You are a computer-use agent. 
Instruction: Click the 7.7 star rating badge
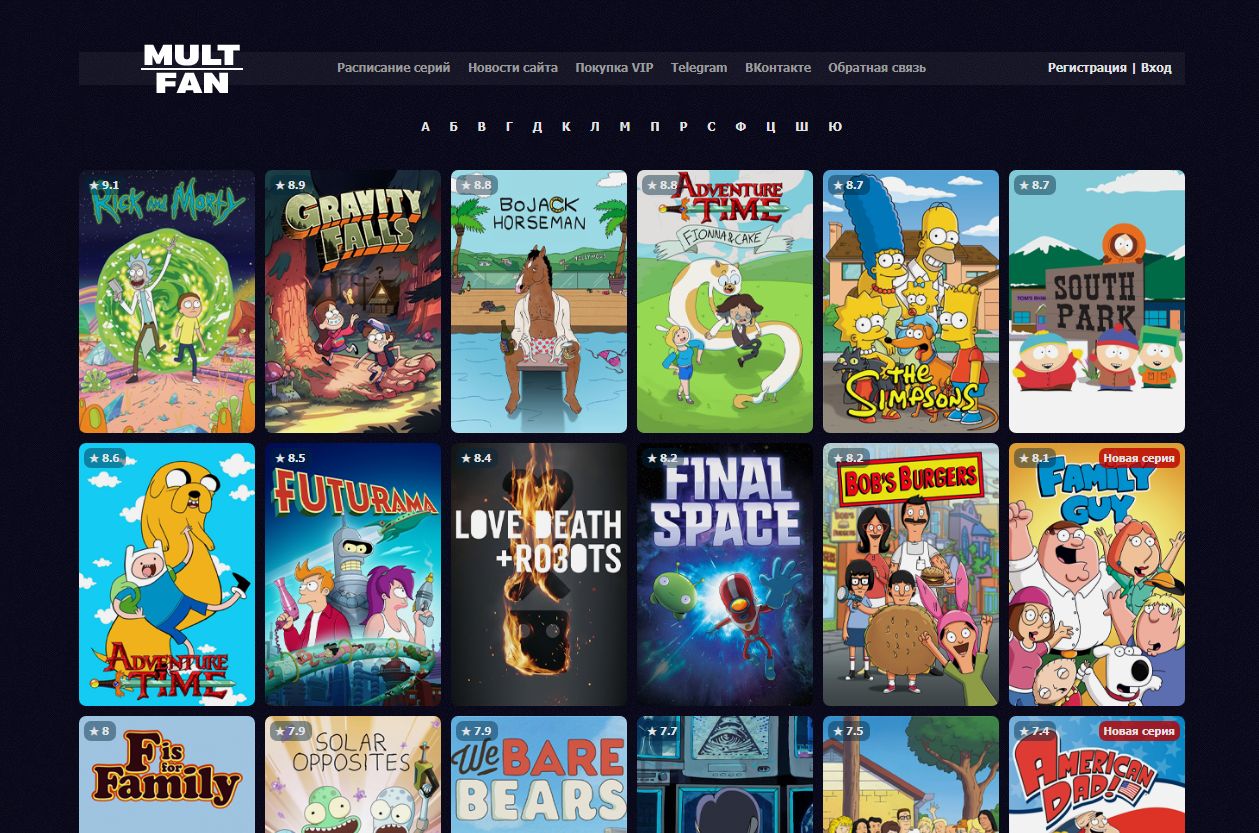coord(662,731)
